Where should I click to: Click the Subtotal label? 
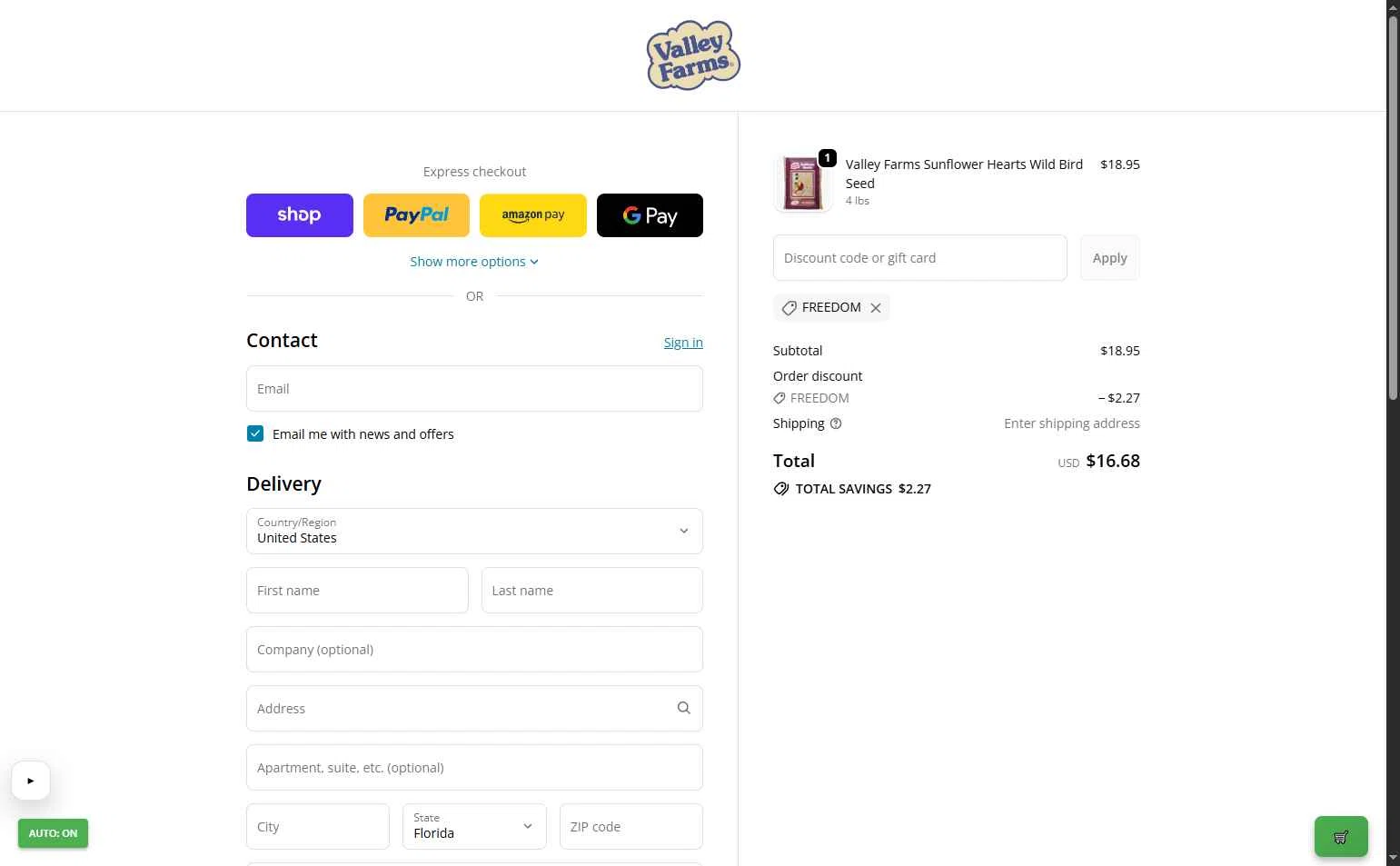point(798,351)
